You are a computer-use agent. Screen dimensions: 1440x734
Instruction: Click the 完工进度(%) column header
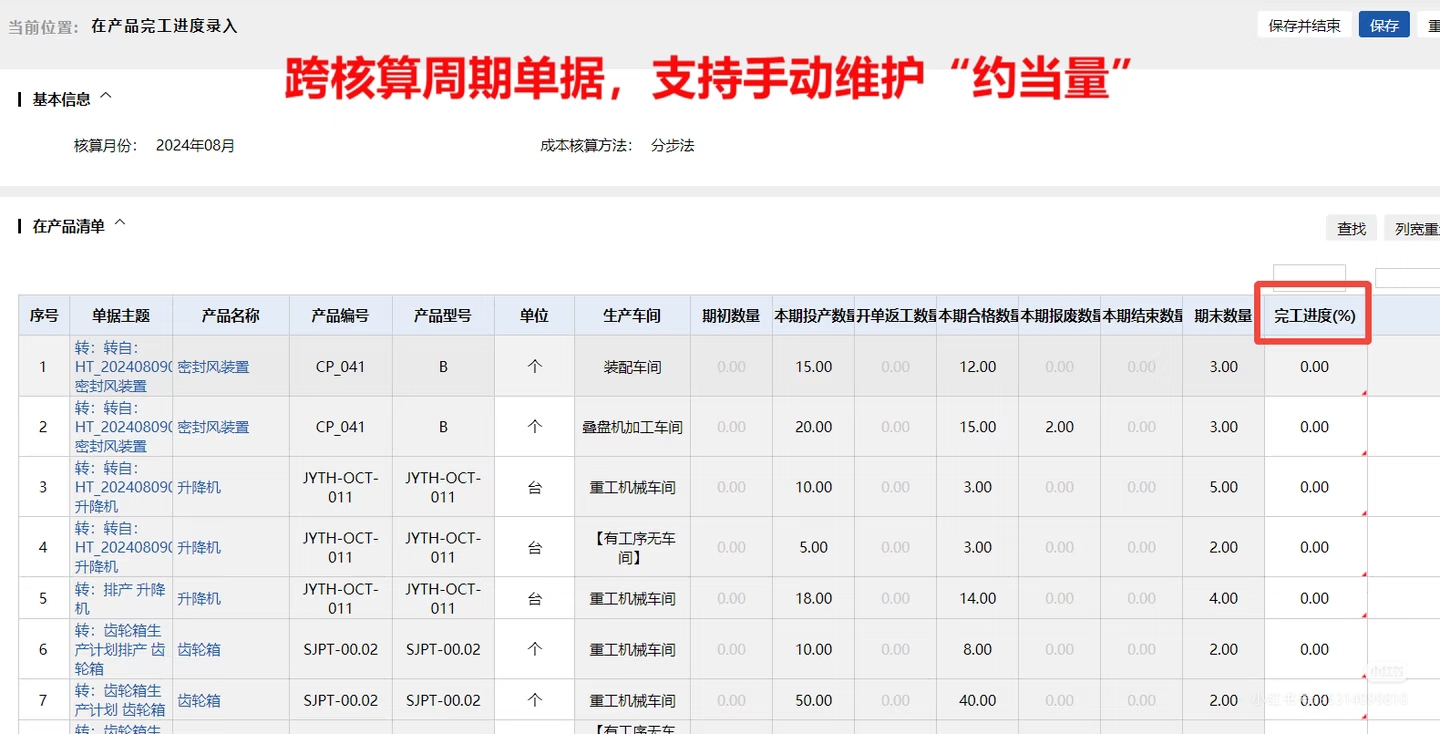coord(1315,315)
